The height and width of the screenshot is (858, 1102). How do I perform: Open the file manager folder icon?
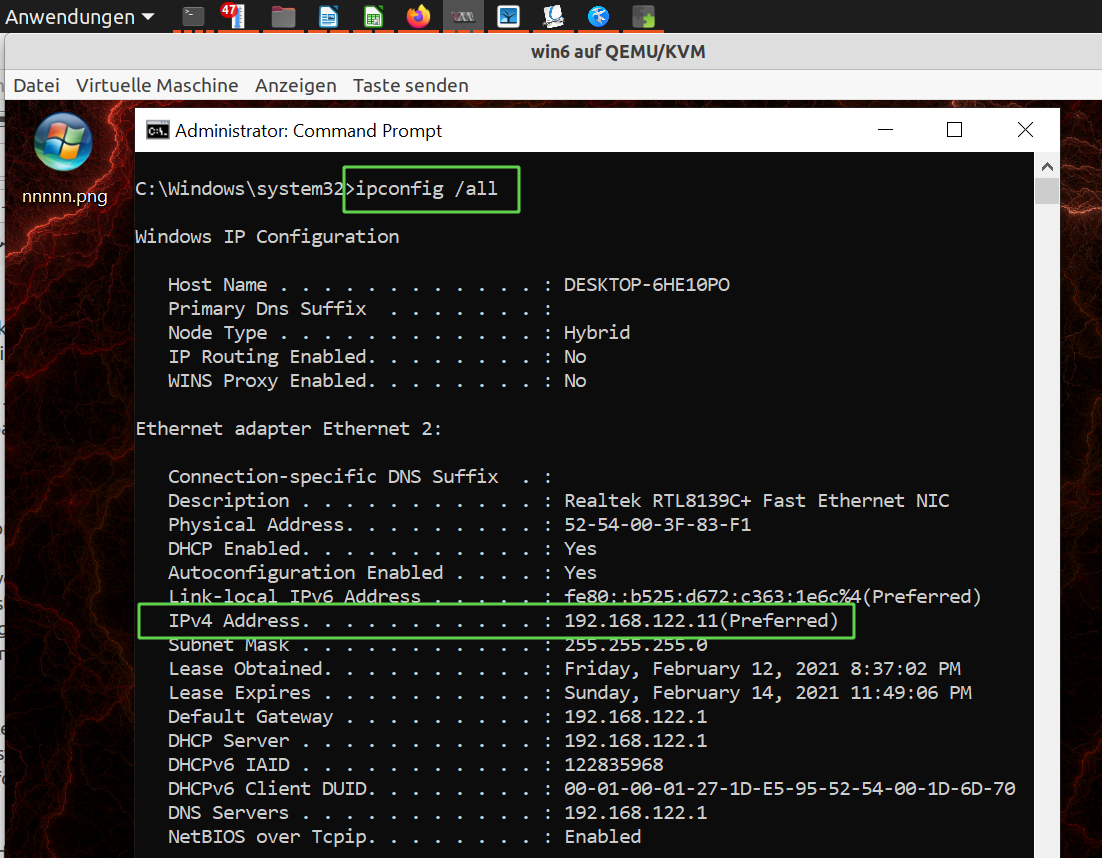click(283, 16)
